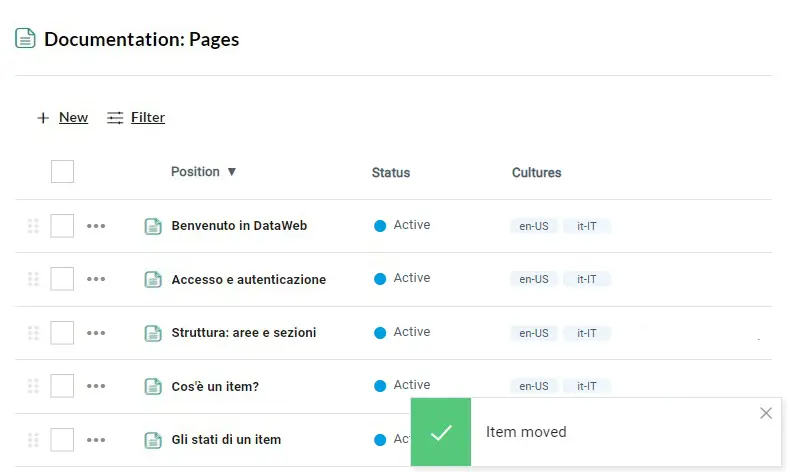
Task: Click the Active status text for Cos'è un item?
Action: 412,385
